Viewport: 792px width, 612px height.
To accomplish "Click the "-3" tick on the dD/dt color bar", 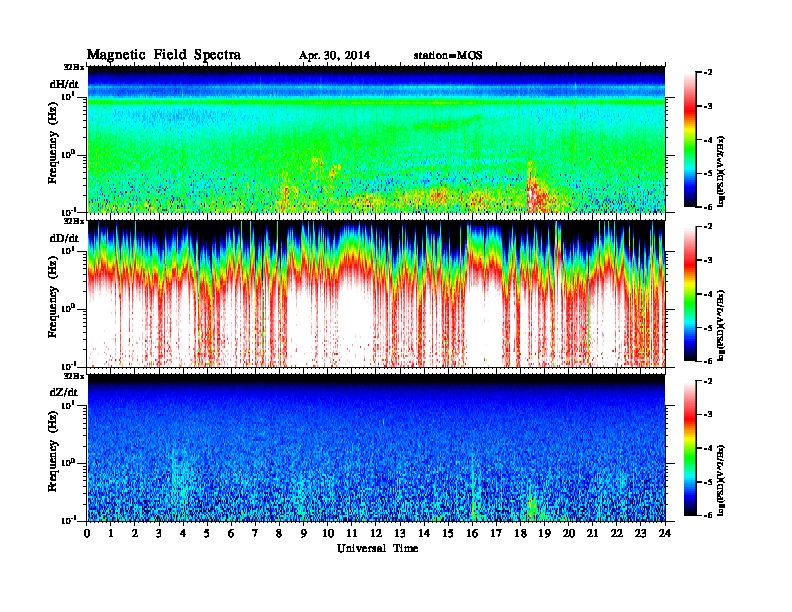I will click(x=708, y=260).
